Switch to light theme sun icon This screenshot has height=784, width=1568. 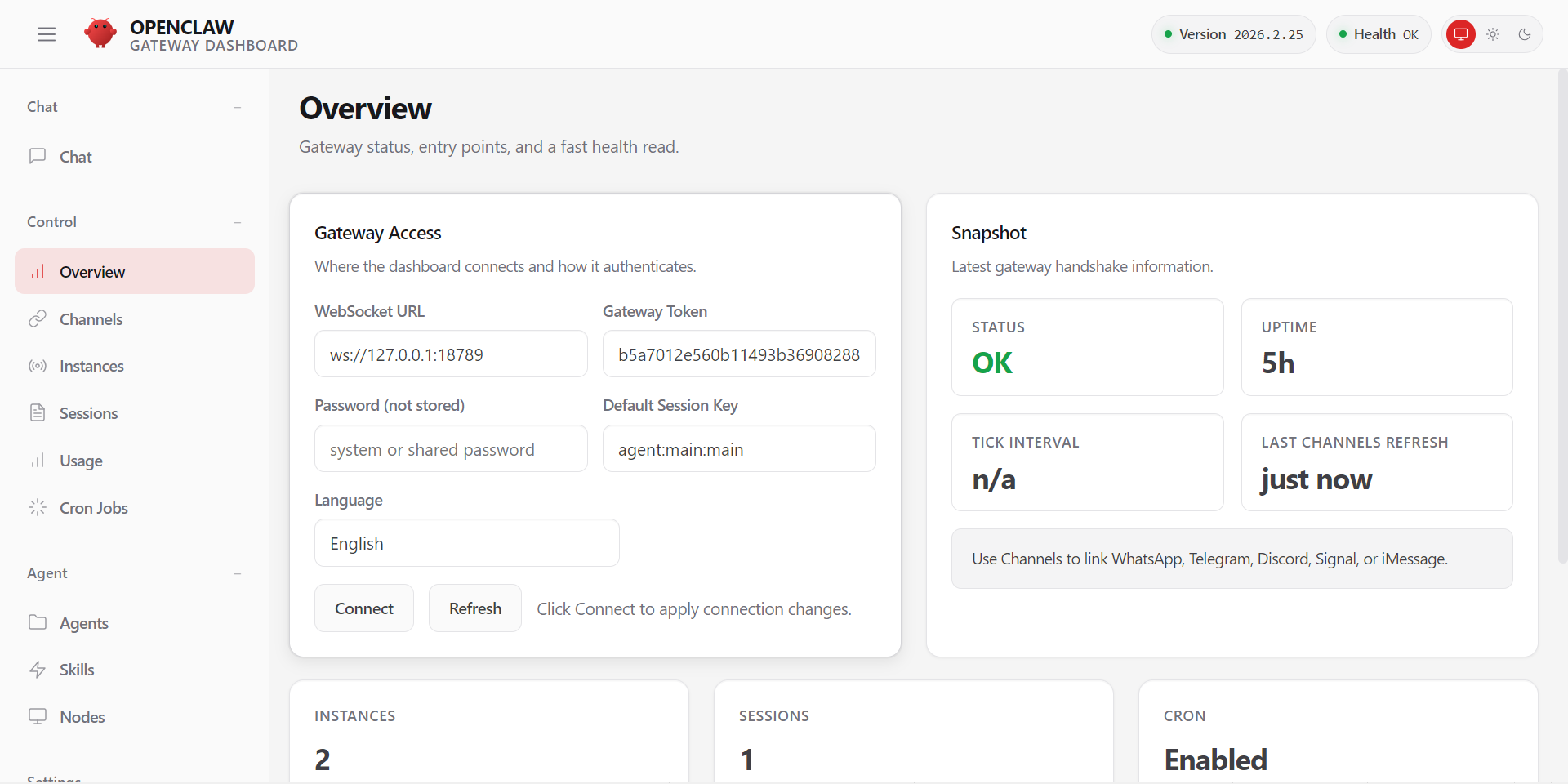(x=1493, y=34)
